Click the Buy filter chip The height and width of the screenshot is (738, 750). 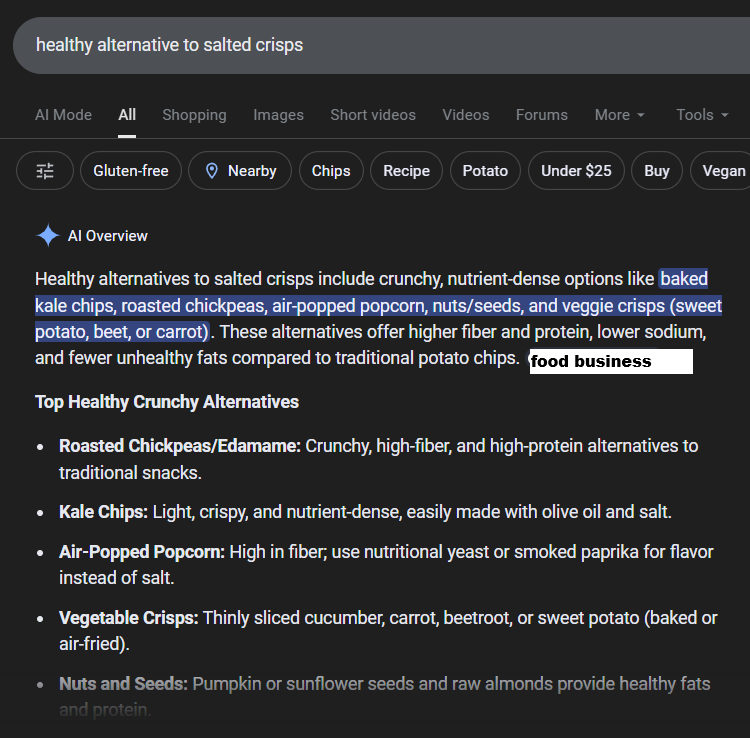pyautogui.click(x=657, y=171)
